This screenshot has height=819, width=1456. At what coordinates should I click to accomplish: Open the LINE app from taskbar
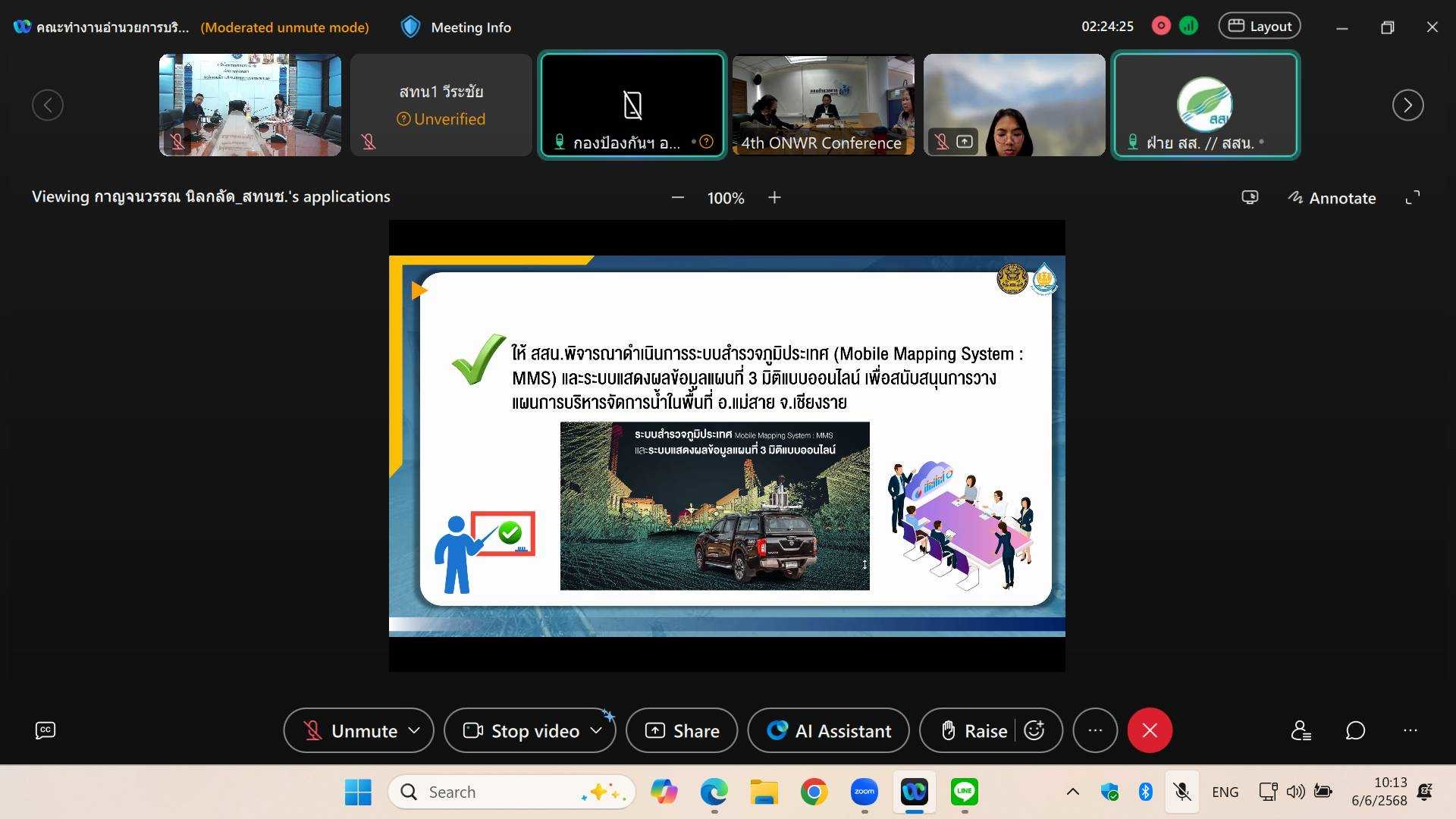click(964, 792)
